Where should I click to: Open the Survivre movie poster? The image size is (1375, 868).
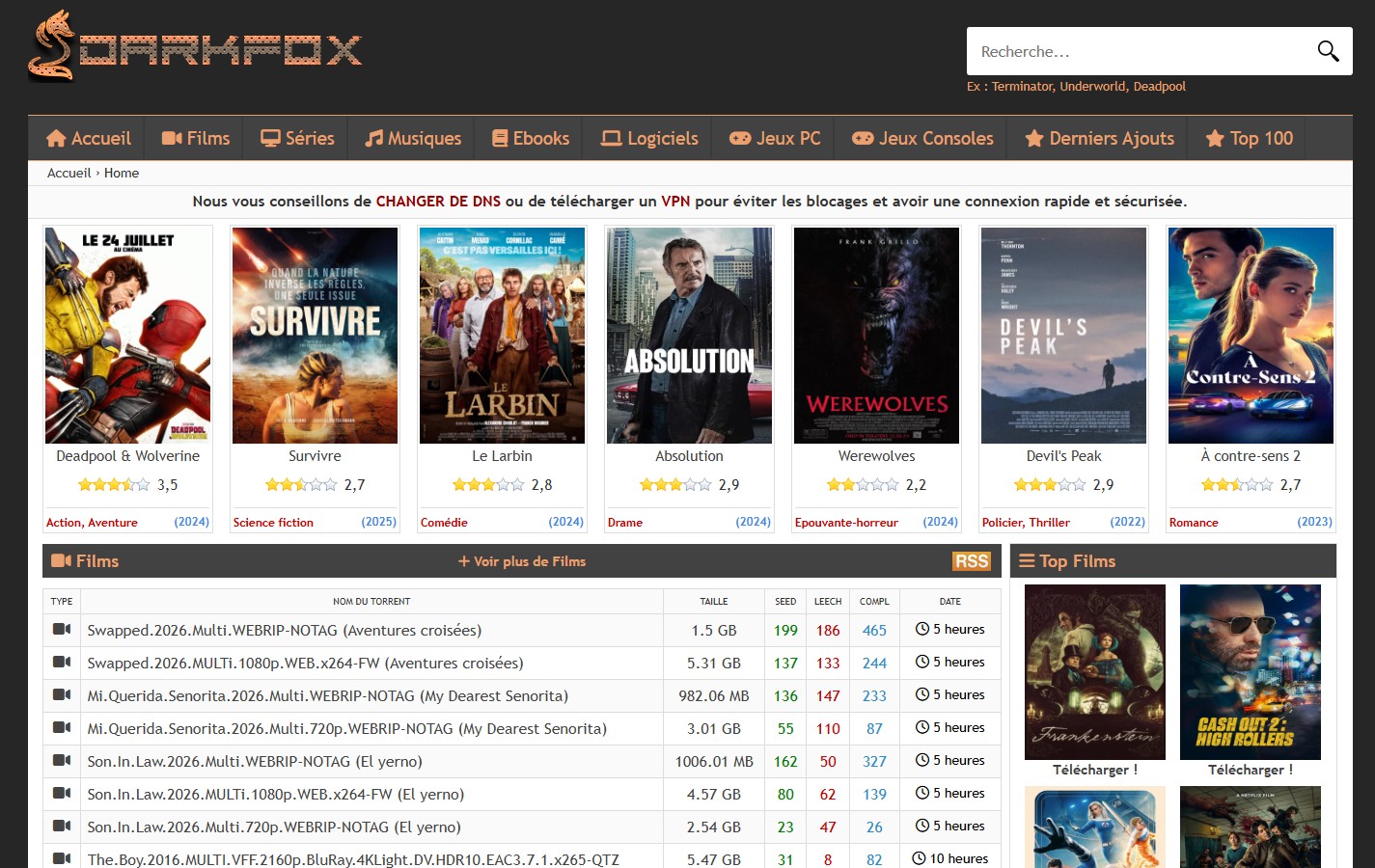tap(315, 336)
